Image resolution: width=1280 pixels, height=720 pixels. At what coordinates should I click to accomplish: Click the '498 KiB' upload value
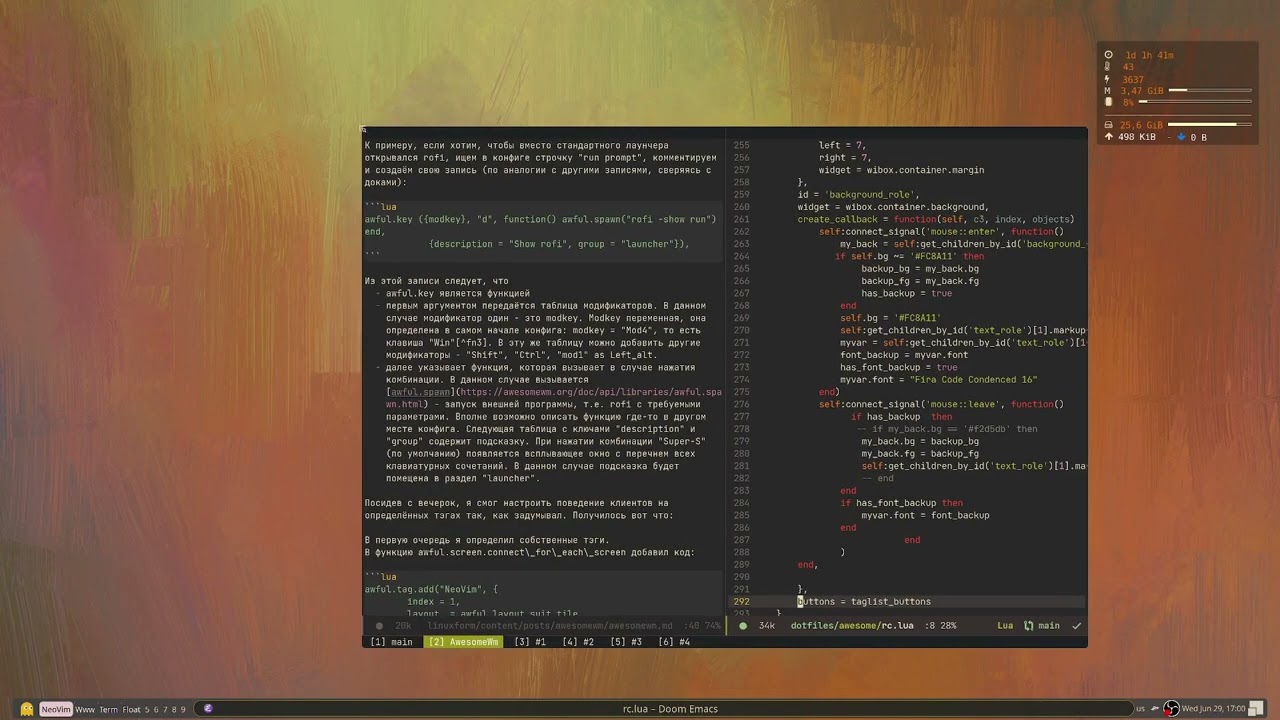[x=1137, y=137]
